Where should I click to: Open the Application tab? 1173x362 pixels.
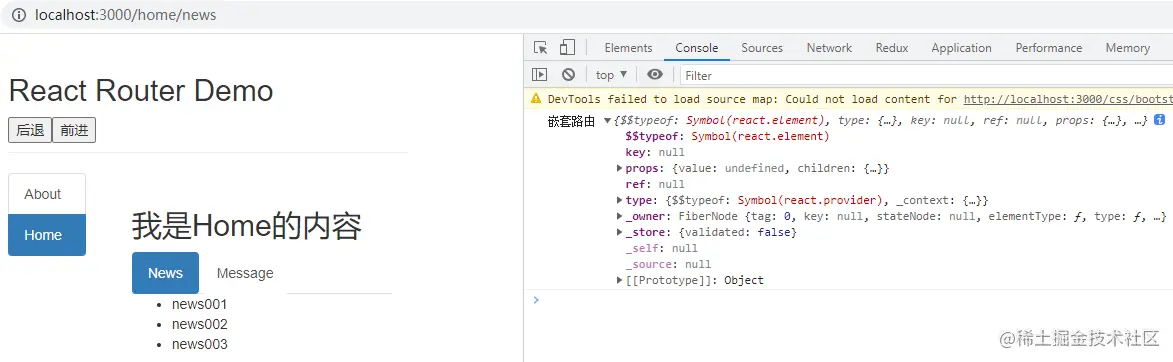click(x=961, y=48)
